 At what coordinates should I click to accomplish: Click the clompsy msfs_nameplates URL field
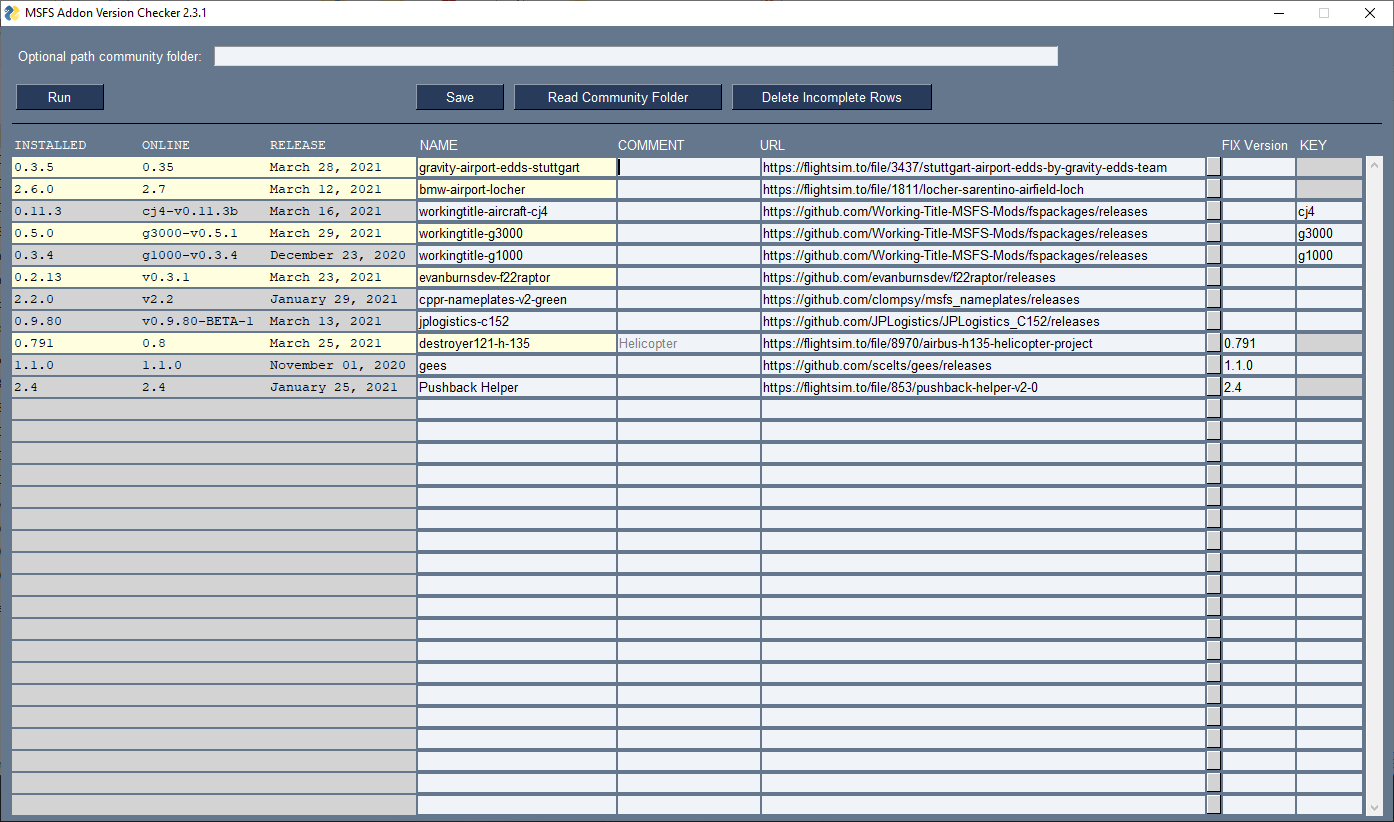983,299
